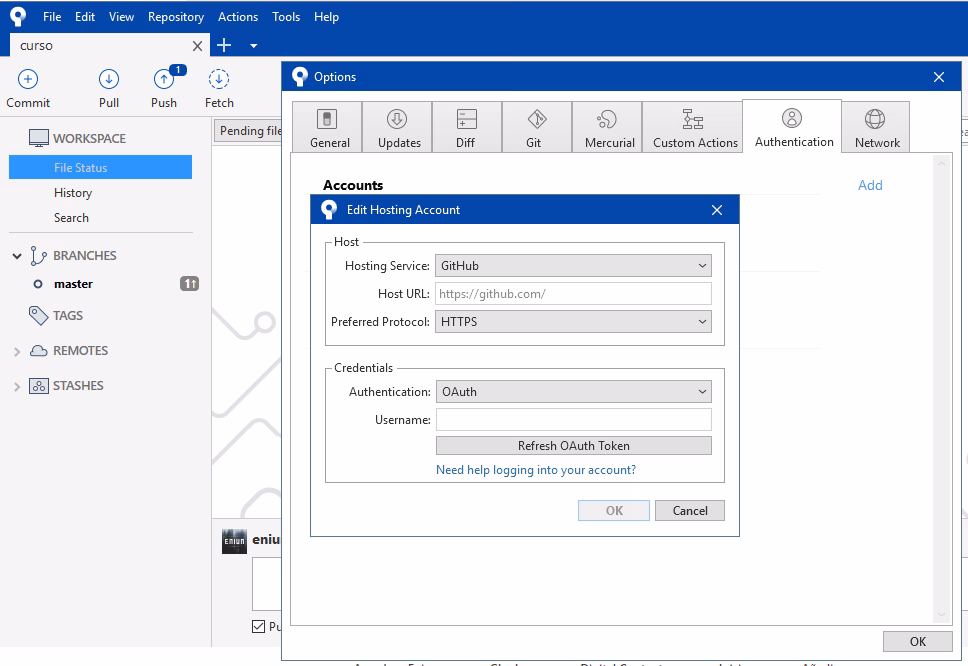This screenshot has width=968, height=666.
Task: Select File Status in the sidebar
Action: 101,167
